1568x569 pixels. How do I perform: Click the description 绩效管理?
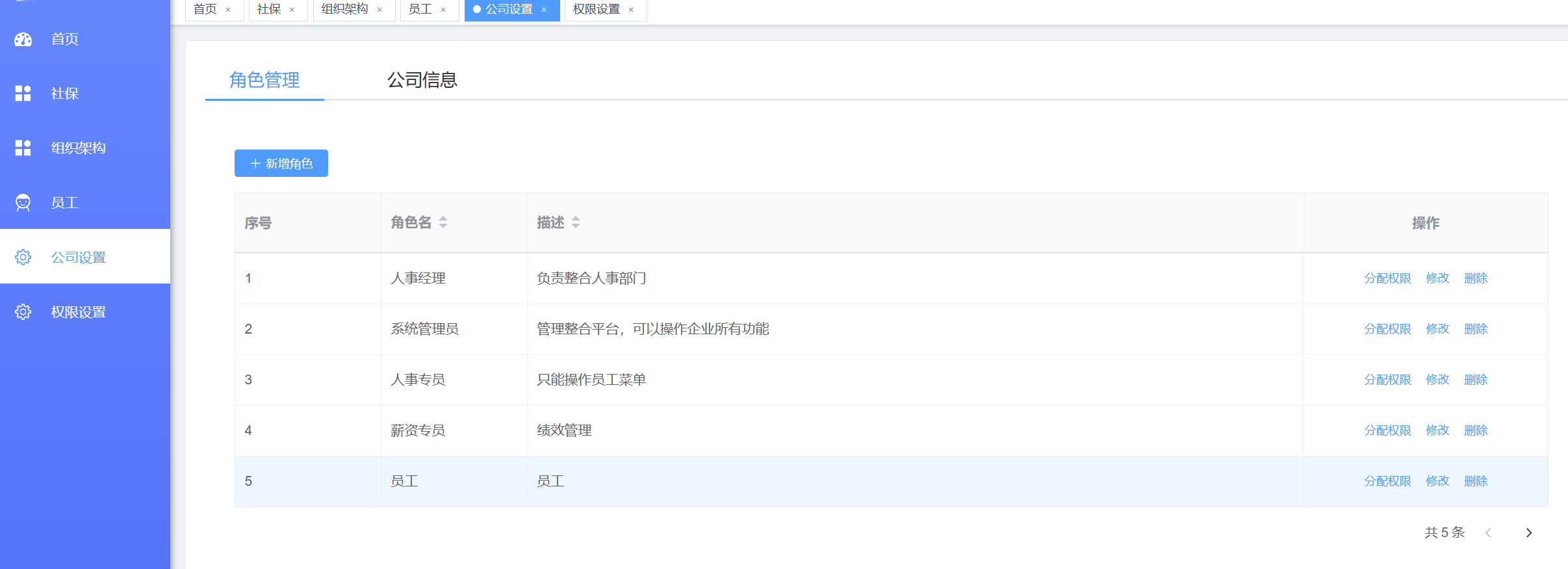[564, 430]
